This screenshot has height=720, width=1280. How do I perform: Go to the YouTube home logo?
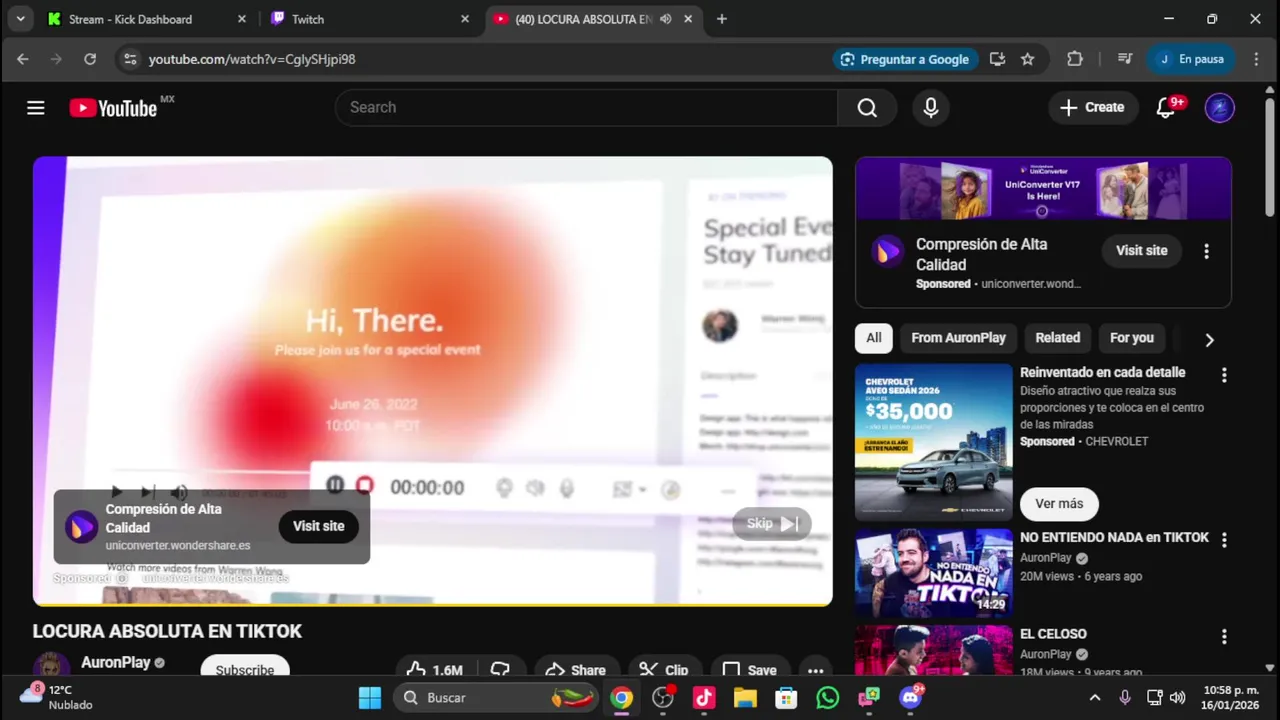coord(113,108)
